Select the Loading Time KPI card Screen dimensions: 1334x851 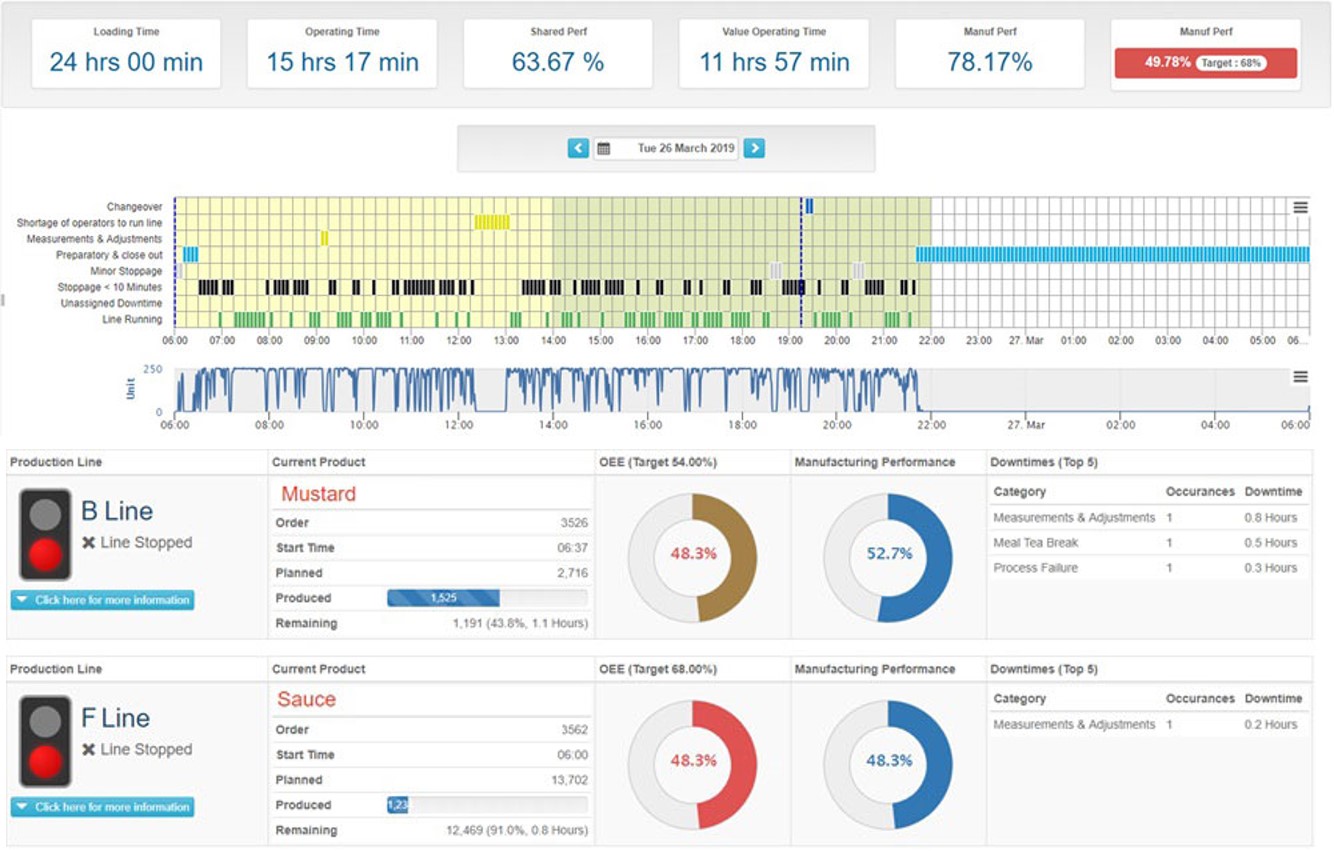(126, 54)
